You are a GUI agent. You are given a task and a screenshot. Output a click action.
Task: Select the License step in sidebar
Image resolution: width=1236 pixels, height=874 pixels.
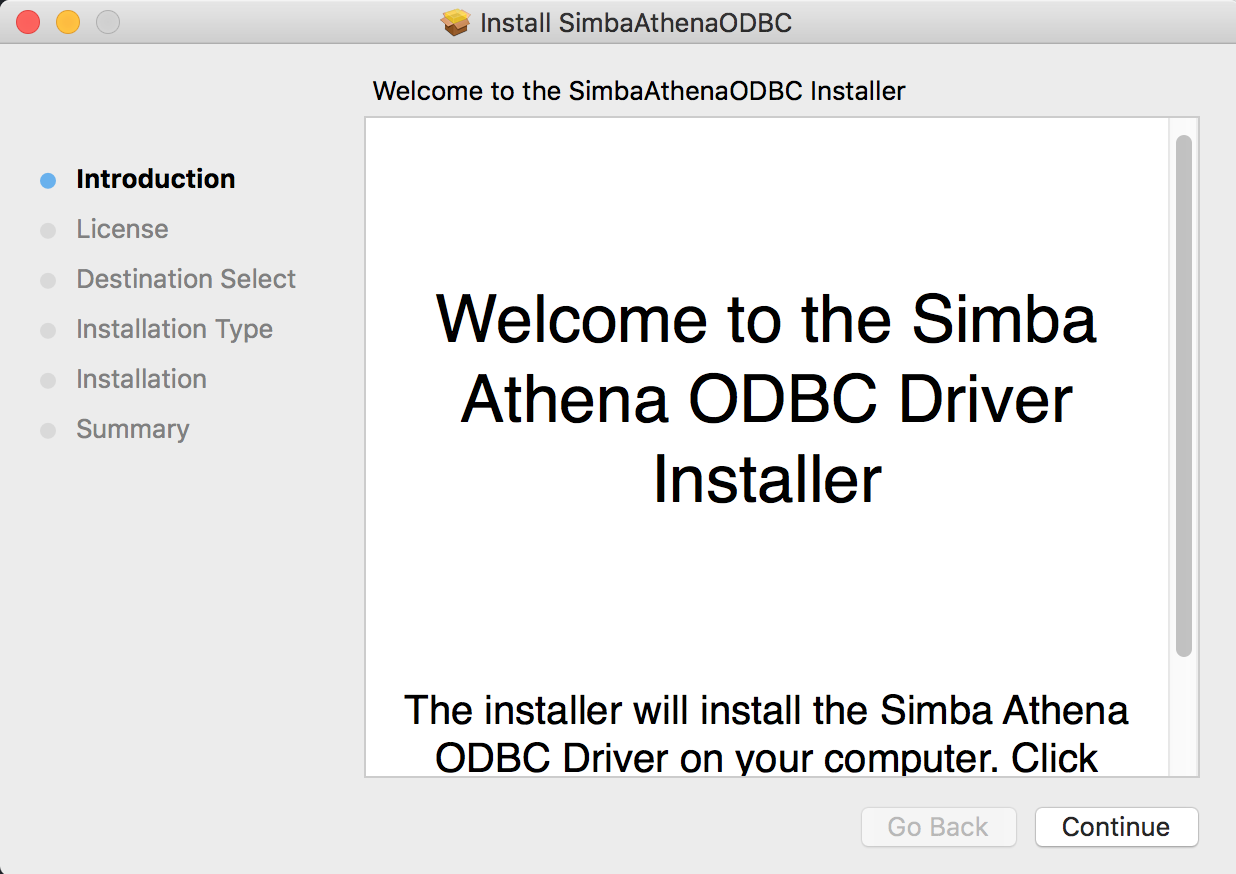122,229
